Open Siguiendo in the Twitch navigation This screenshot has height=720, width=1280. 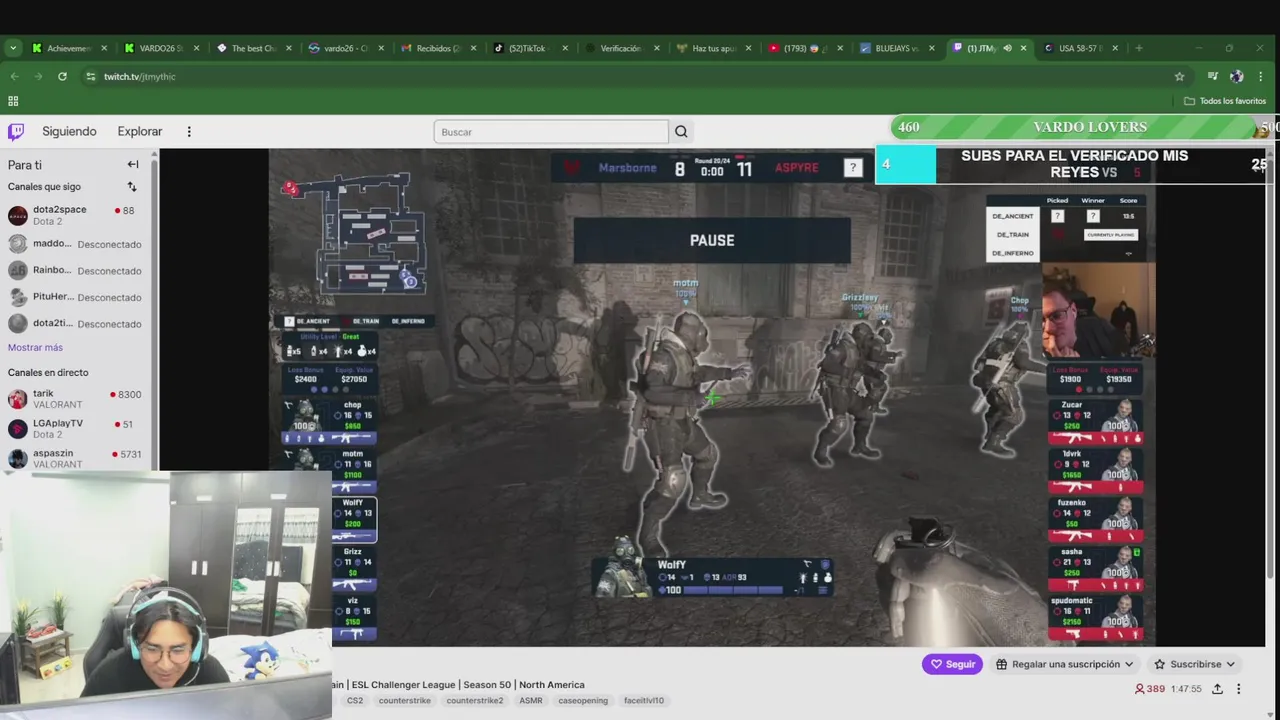coord(69,131)
